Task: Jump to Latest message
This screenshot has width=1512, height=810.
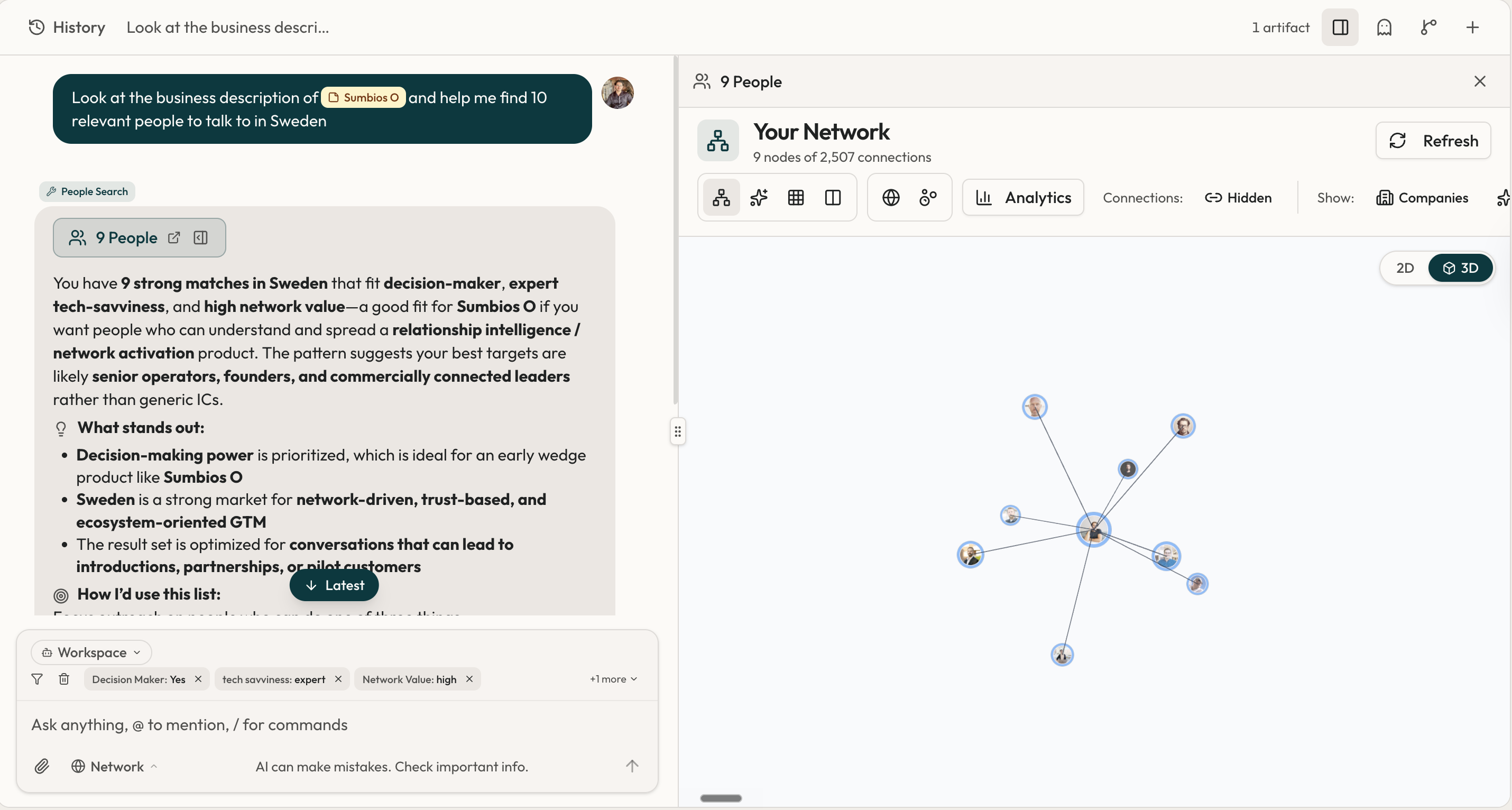Action: 334,585
